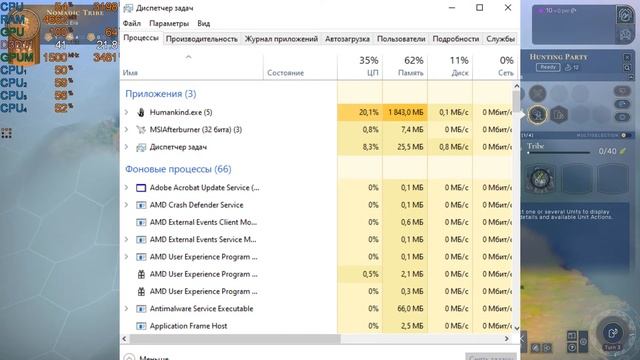640x360 pixels.
Task: Expand the Antimalware Service Executable entry
Action: [127, 309]
